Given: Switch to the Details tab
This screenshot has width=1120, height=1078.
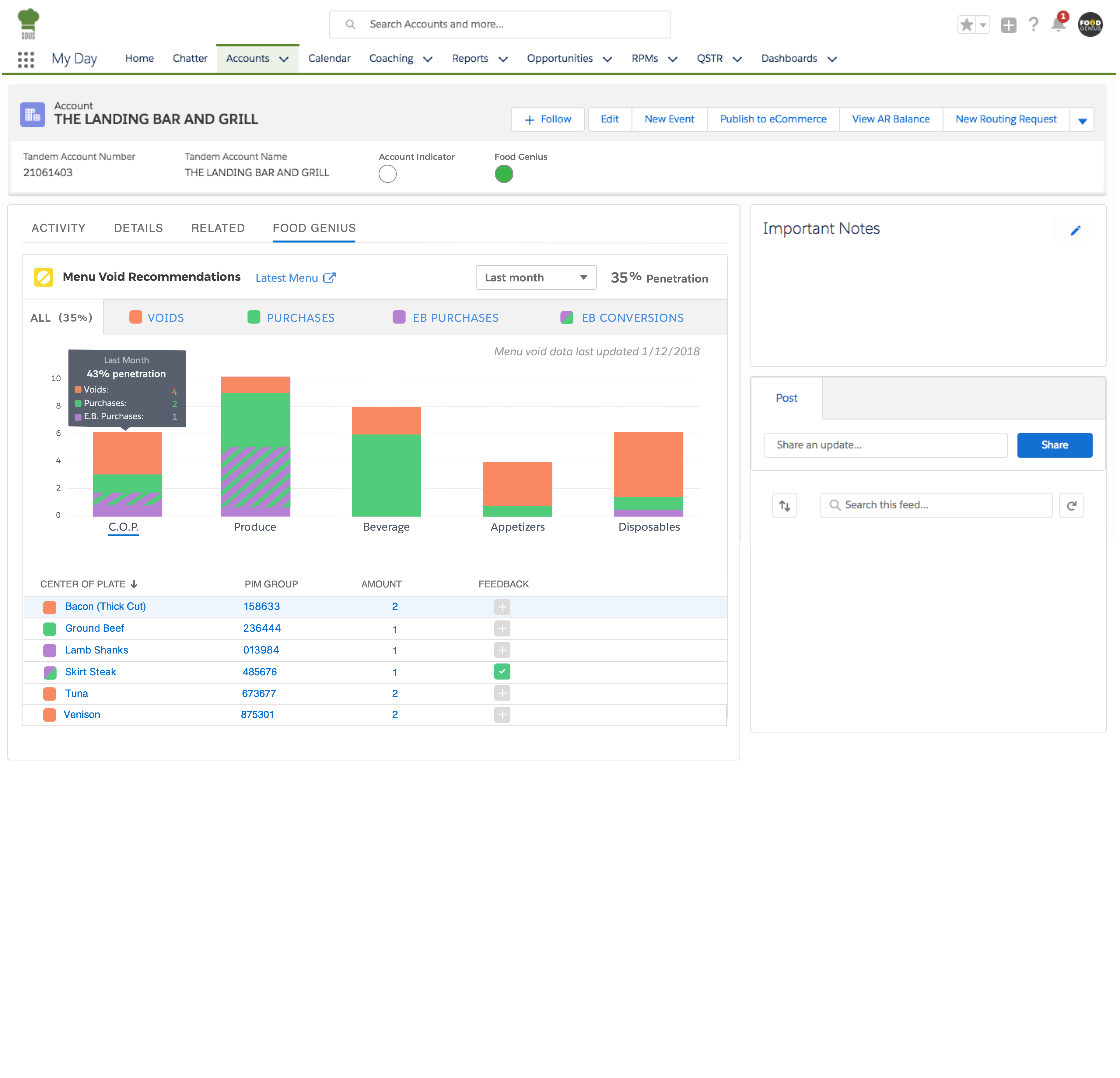Looking at the screenshot, I should pos(138,228).
